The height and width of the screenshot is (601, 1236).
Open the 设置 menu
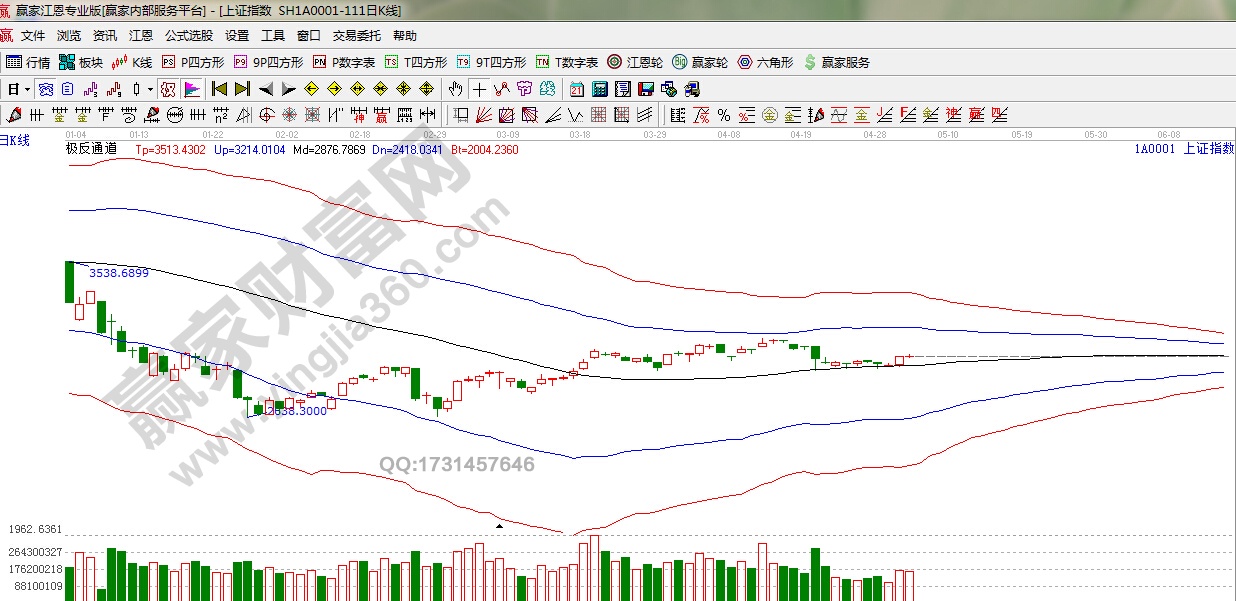[237, 36]
